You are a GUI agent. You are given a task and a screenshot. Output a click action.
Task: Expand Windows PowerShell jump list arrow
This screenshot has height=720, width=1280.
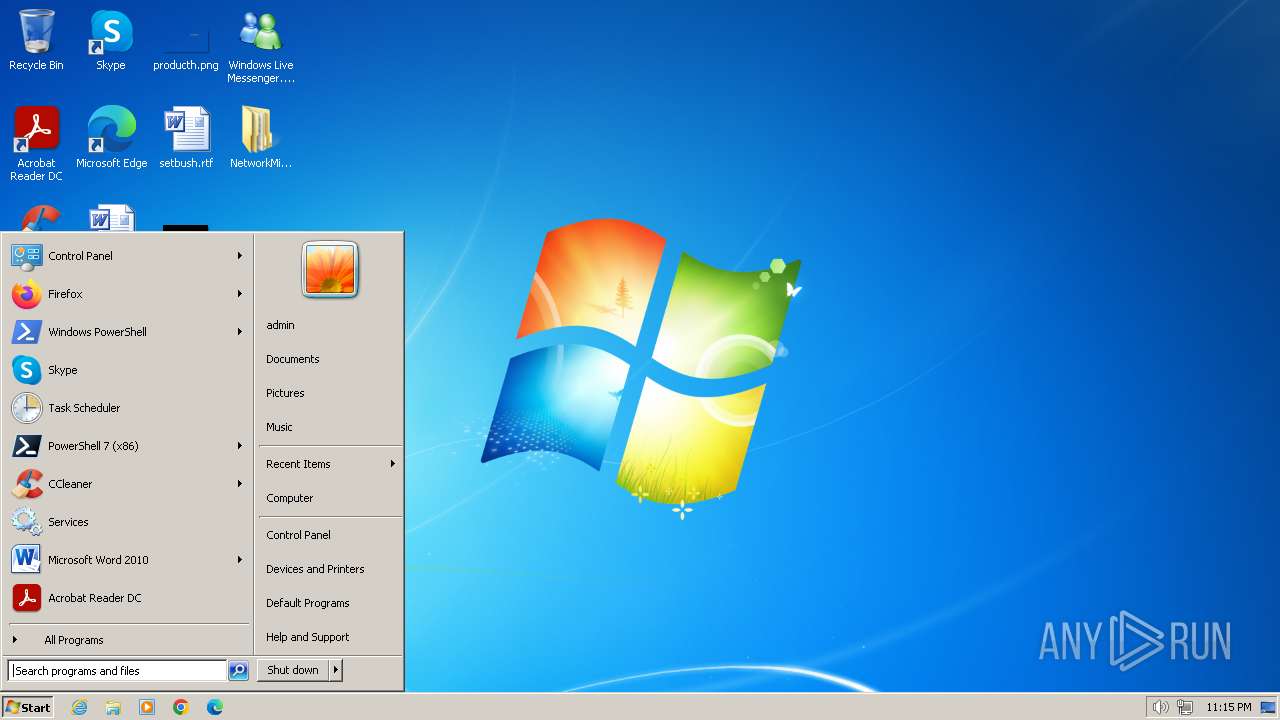[x=240, y=332]
